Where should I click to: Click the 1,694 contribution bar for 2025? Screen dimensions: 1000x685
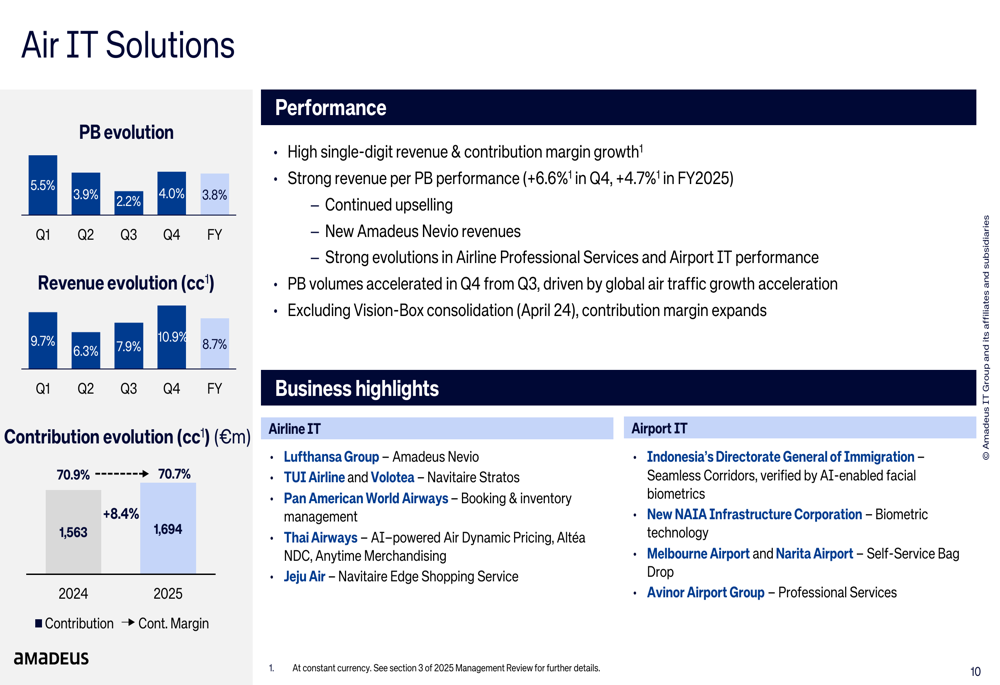point(168,528)
